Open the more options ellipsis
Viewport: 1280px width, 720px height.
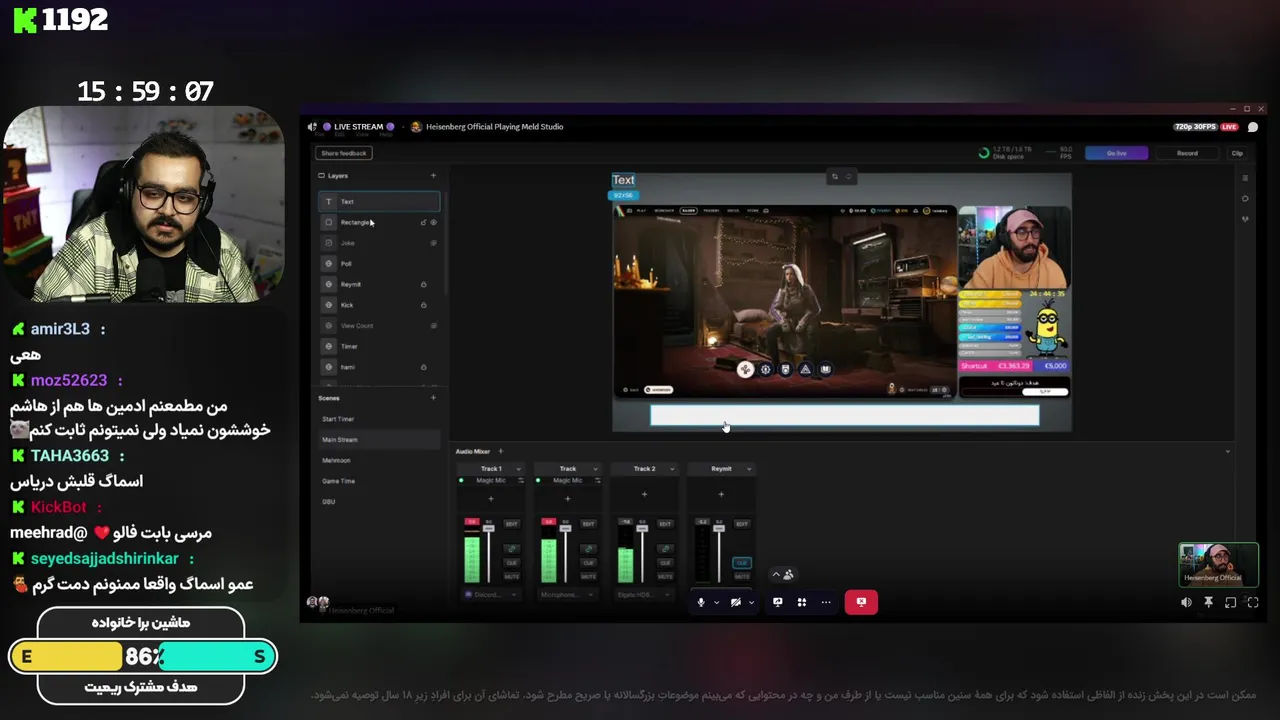click(x=826, y=602)
